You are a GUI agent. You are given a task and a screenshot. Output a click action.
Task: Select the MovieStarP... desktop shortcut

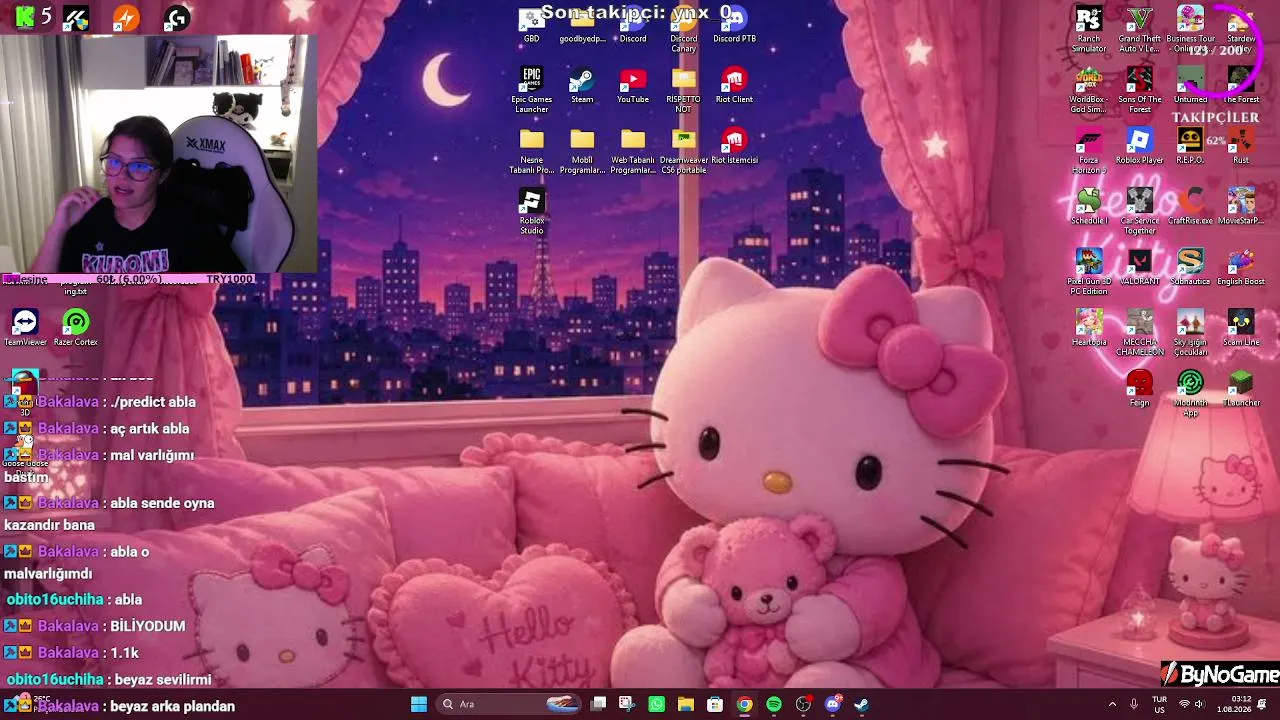coord(1241,207)
